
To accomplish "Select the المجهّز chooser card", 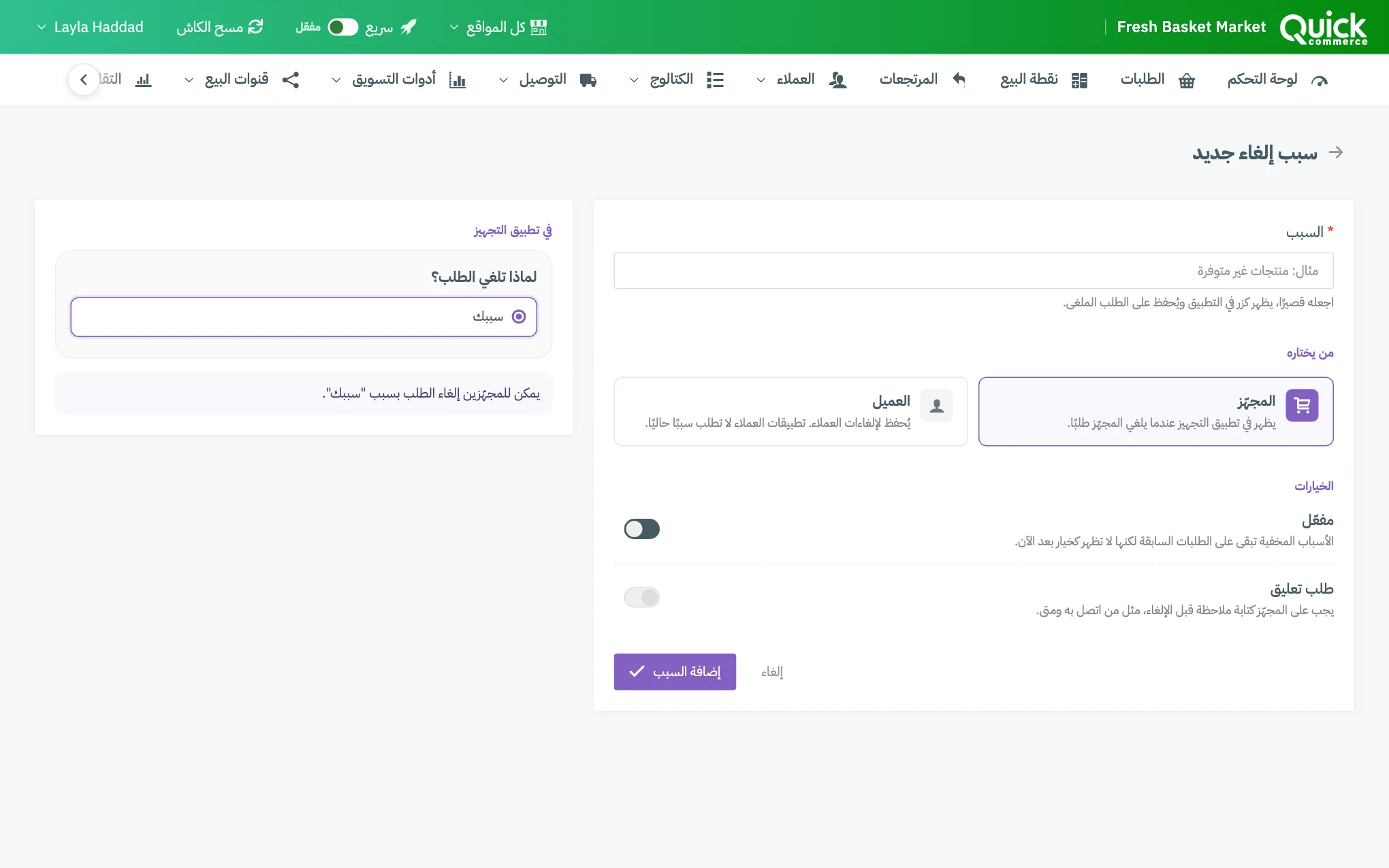I will (x=1155, y=412).
